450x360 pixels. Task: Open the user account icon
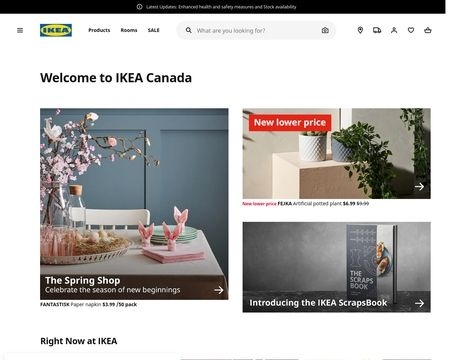pos(394,30)
